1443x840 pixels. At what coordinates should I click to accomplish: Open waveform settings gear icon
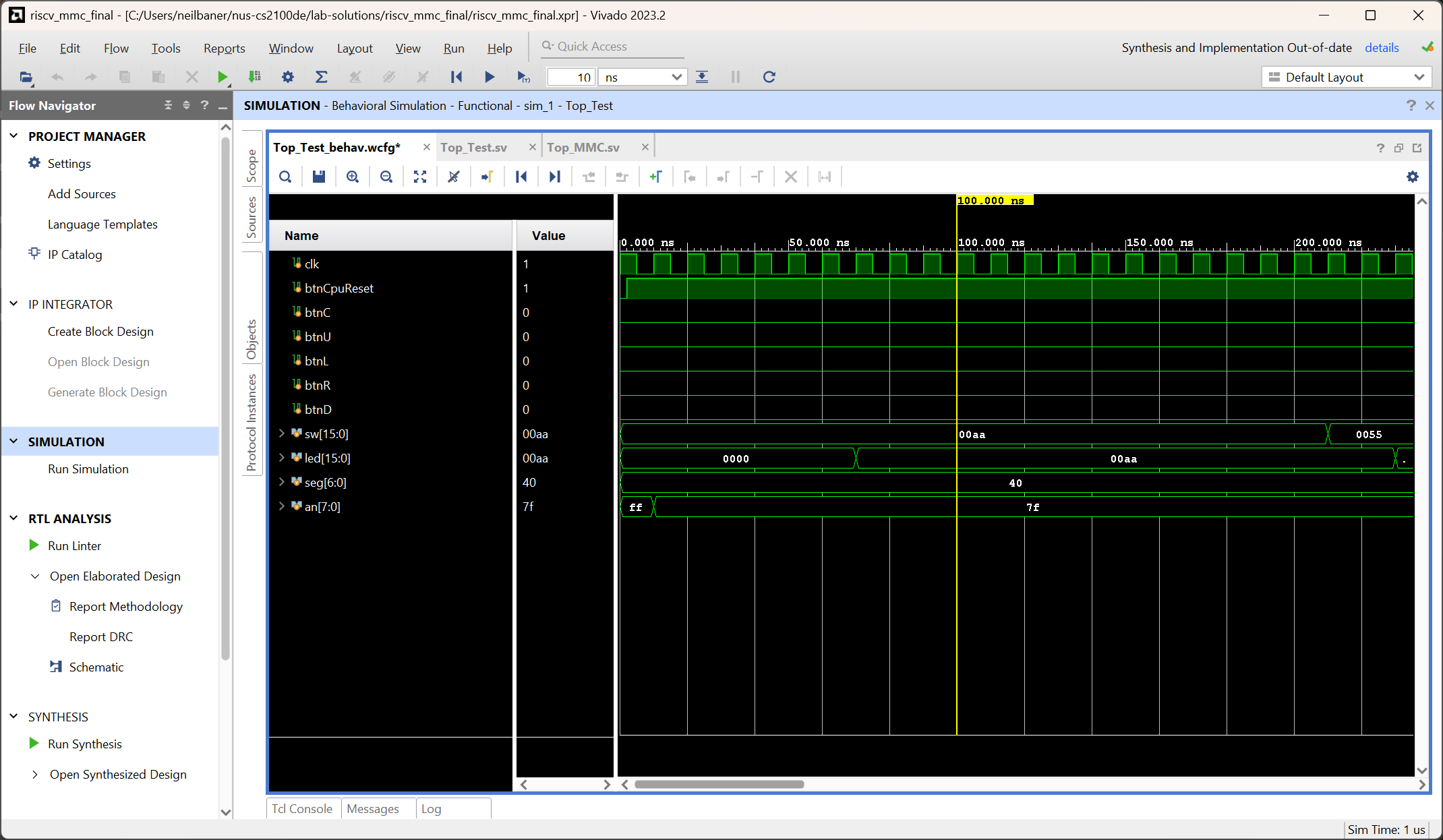[1413, 177]
